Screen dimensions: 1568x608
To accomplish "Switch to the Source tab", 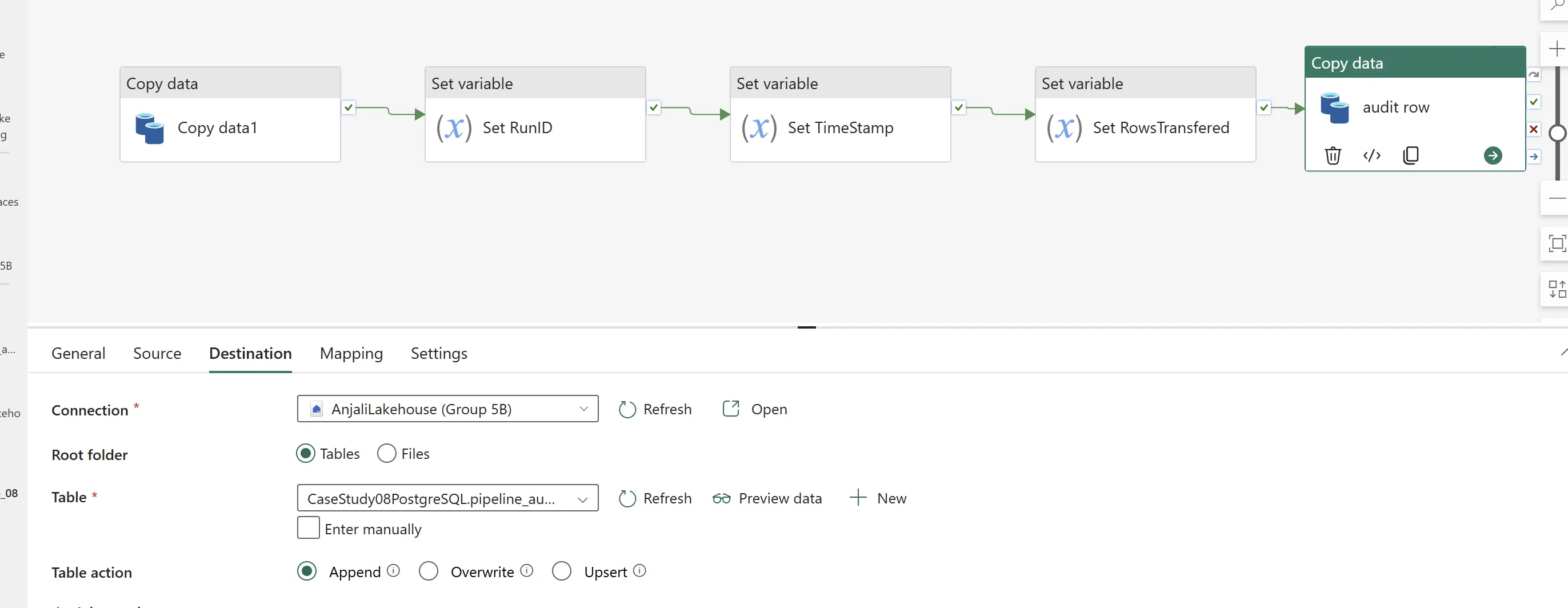I will click(x=157, y=354).
